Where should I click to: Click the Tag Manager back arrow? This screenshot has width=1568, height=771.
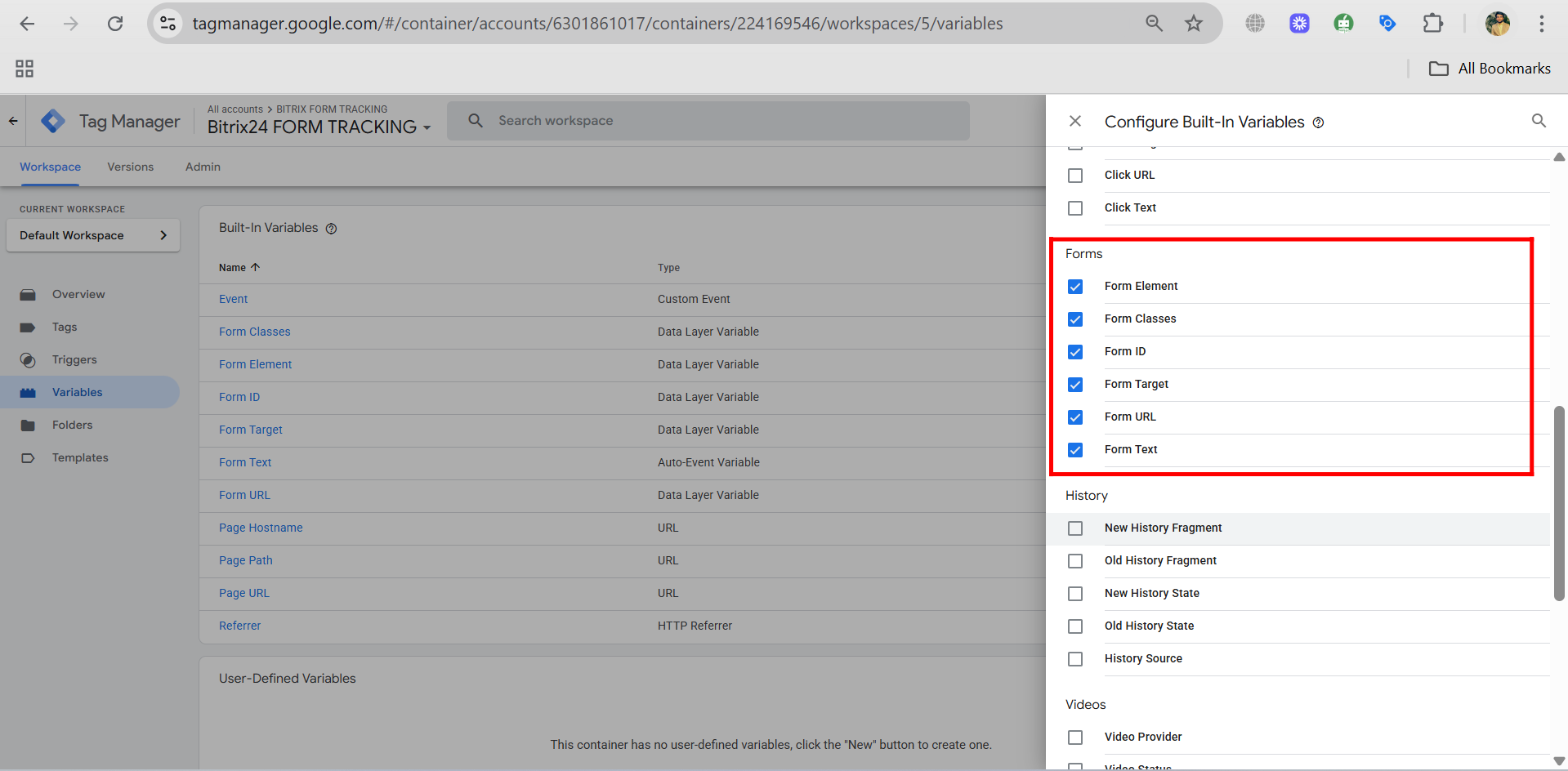[x=13, y=121]
